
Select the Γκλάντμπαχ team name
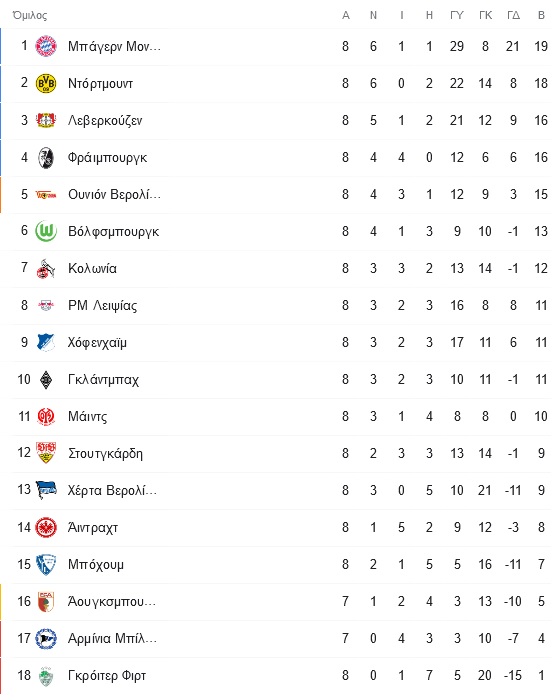(103, 379)
